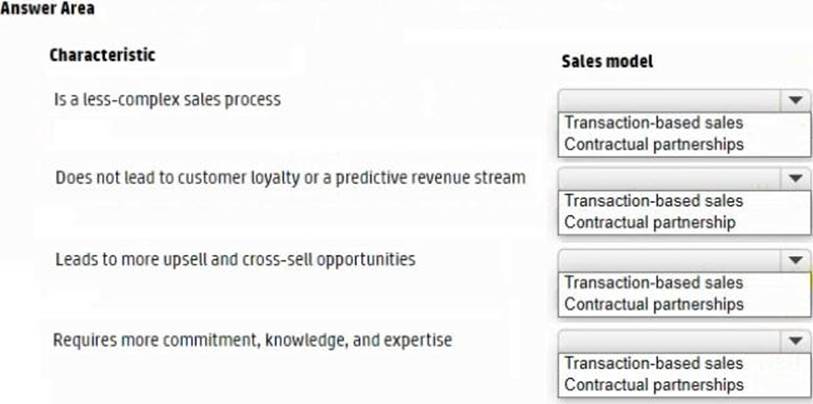
Task: Click "Does not lead to customer loyalty" statement
Action: (289, 177)
